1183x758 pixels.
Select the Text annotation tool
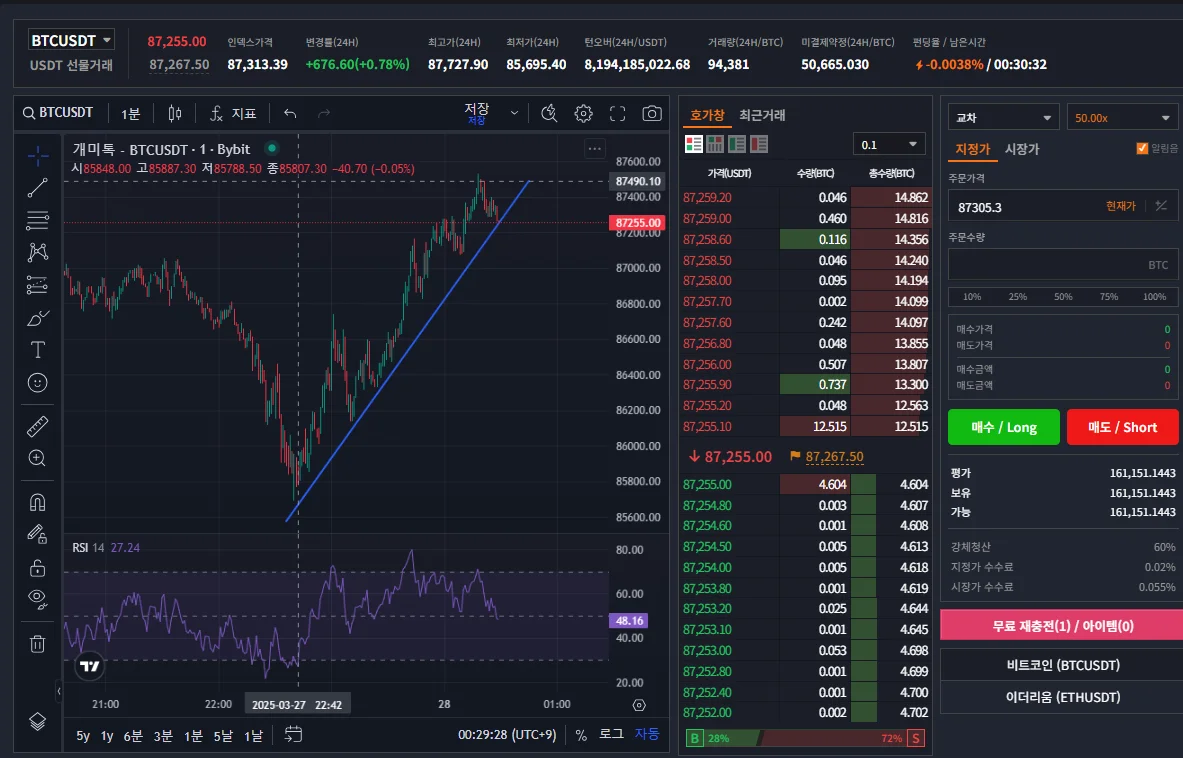click(37, 350)
